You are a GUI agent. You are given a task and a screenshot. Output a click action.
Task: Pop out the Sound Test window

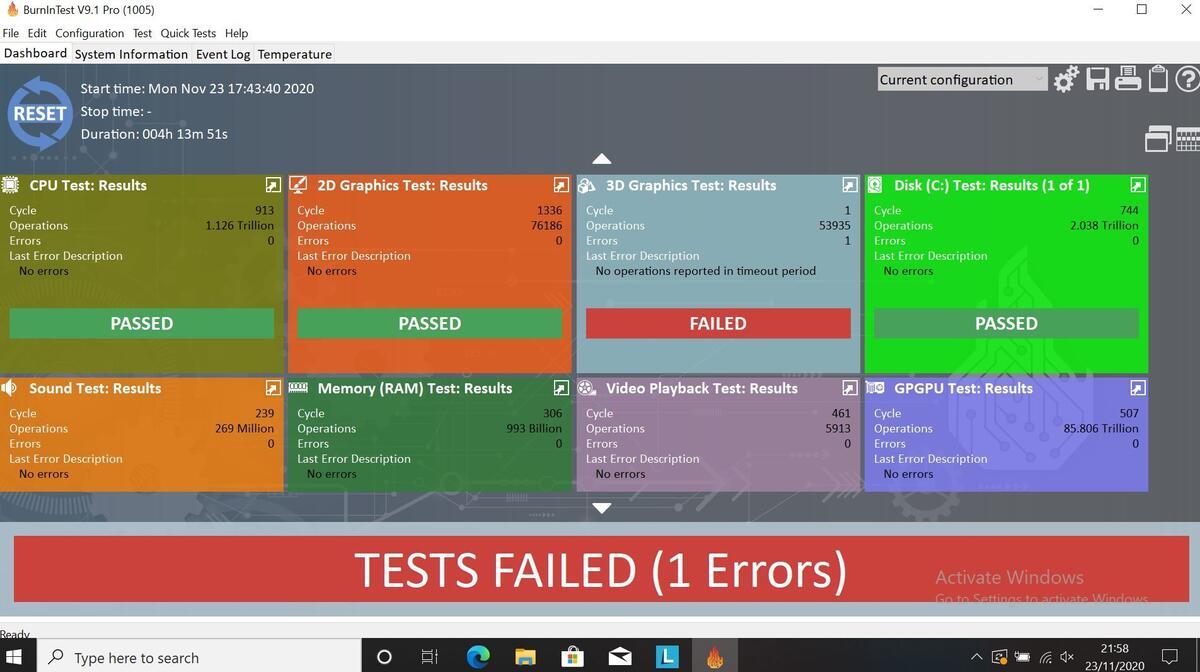click(273, 388)
